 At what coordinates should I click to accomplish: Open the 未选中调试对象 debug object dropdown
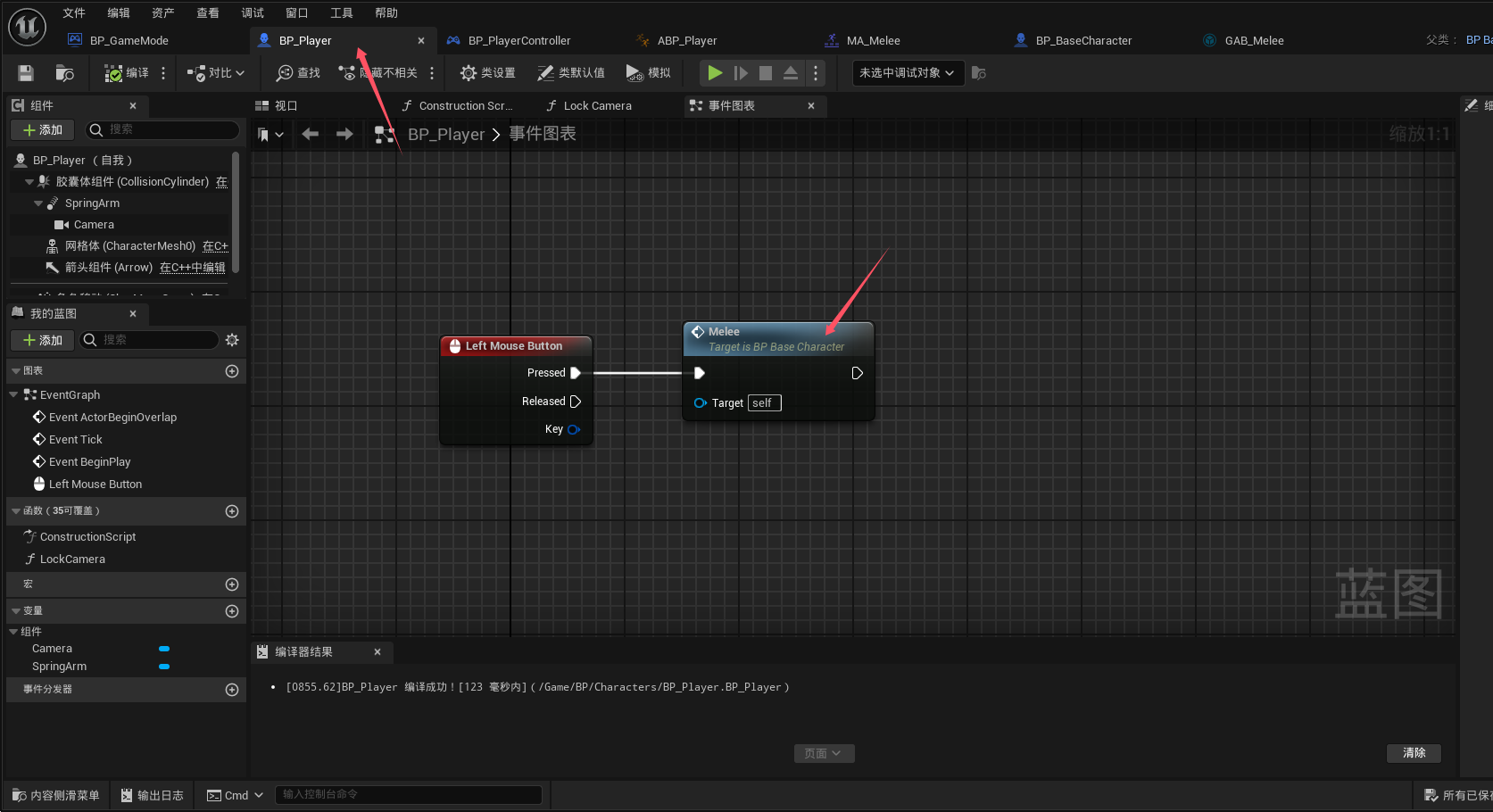pyautogui.click(x=908, y=73)
